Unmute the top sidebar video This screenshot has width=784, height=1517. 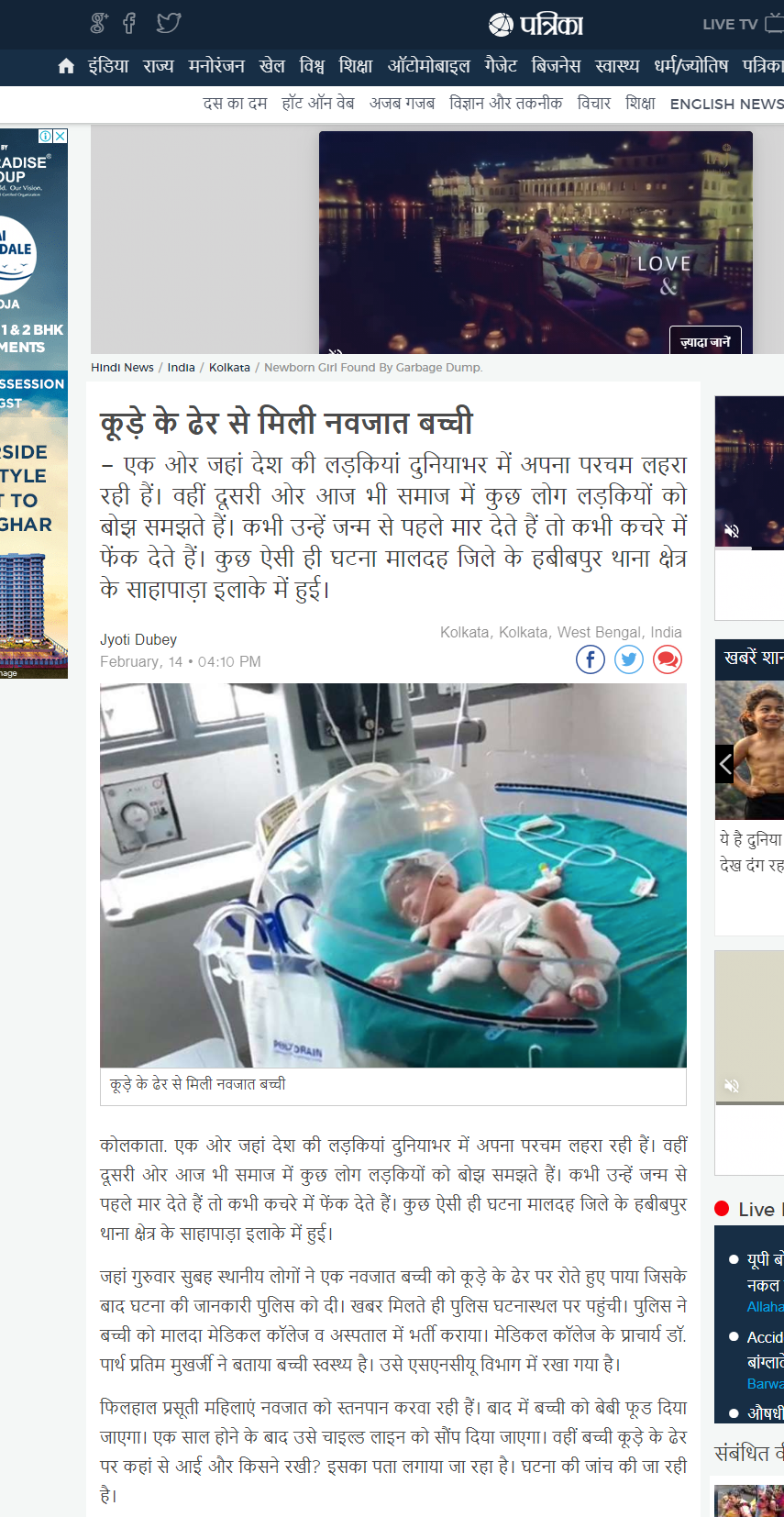click(732, 531)
